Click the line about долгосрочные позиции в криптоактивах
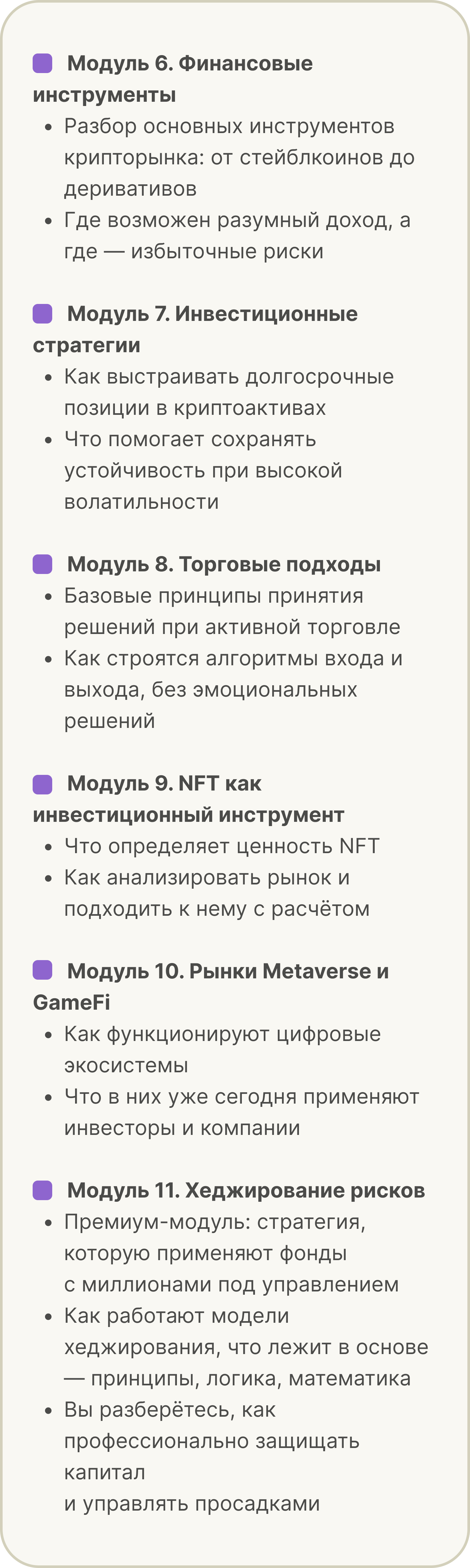The width and height of the screenshot is (470, 1568). coord(229,393)
